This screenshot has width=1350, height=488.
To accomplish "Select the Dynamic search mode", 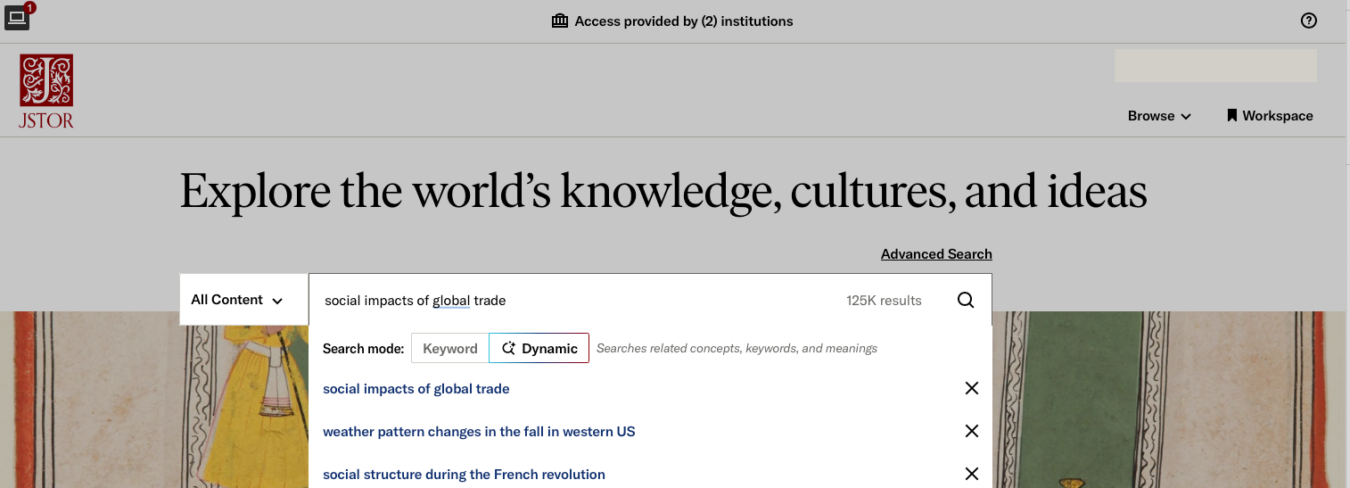I will (x=539, y=348).
